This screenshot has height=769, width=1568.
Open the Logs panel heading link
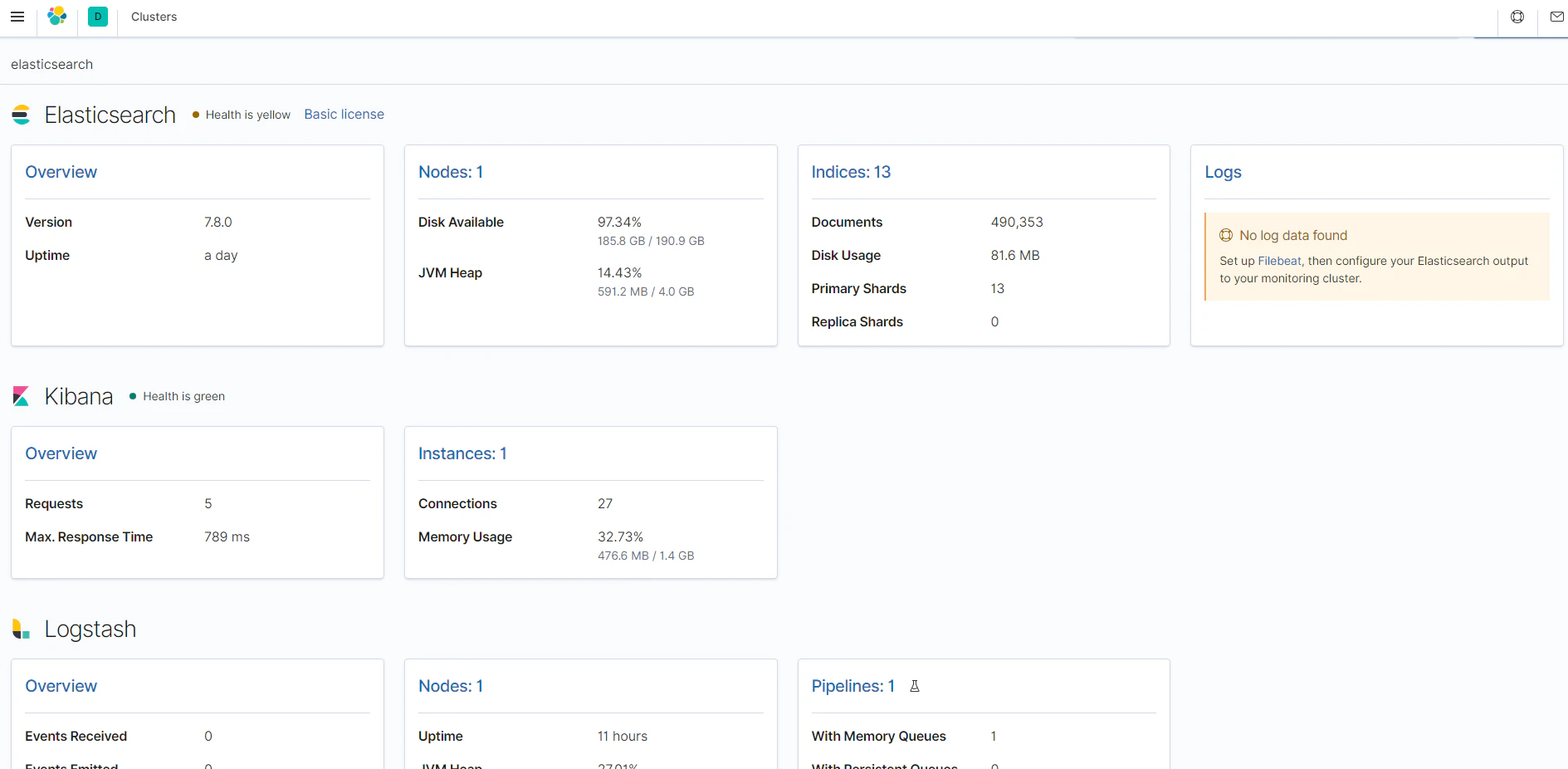click(1224, 172)
